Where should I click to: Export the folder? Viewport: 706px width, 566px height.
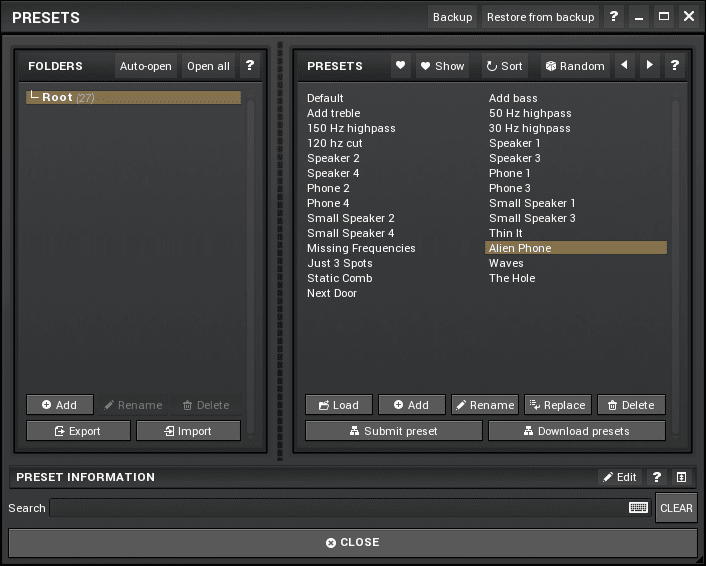pyautogui.click(x=78, y=431)
